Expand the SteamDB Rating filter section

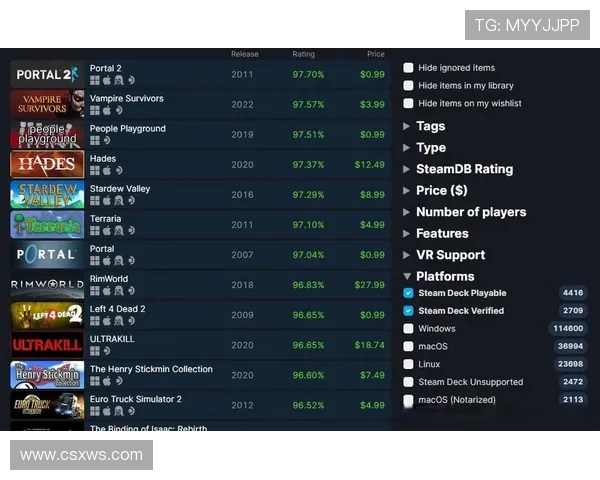pyautogui.click(x=464, y=169)
